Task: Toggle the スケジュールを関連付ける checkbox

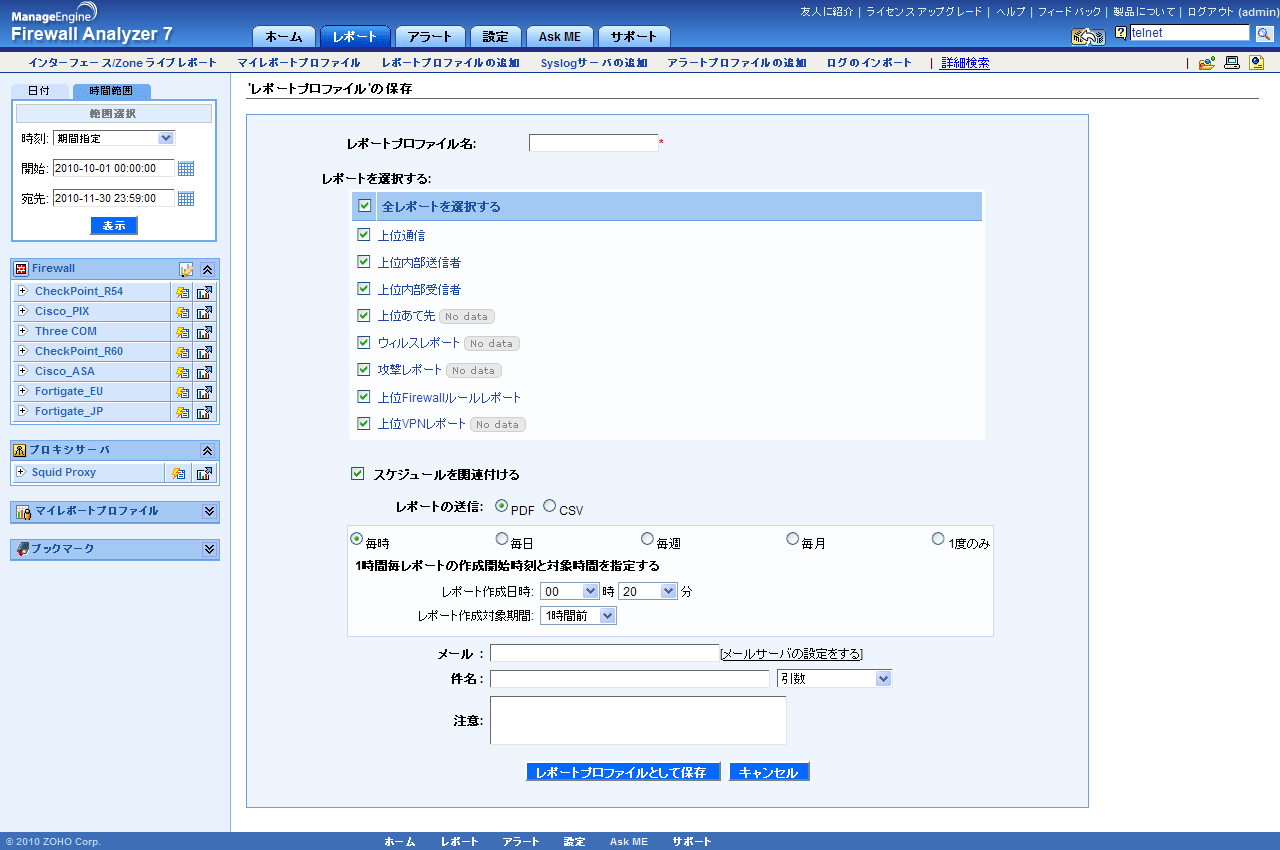Action: click(358, 474)
